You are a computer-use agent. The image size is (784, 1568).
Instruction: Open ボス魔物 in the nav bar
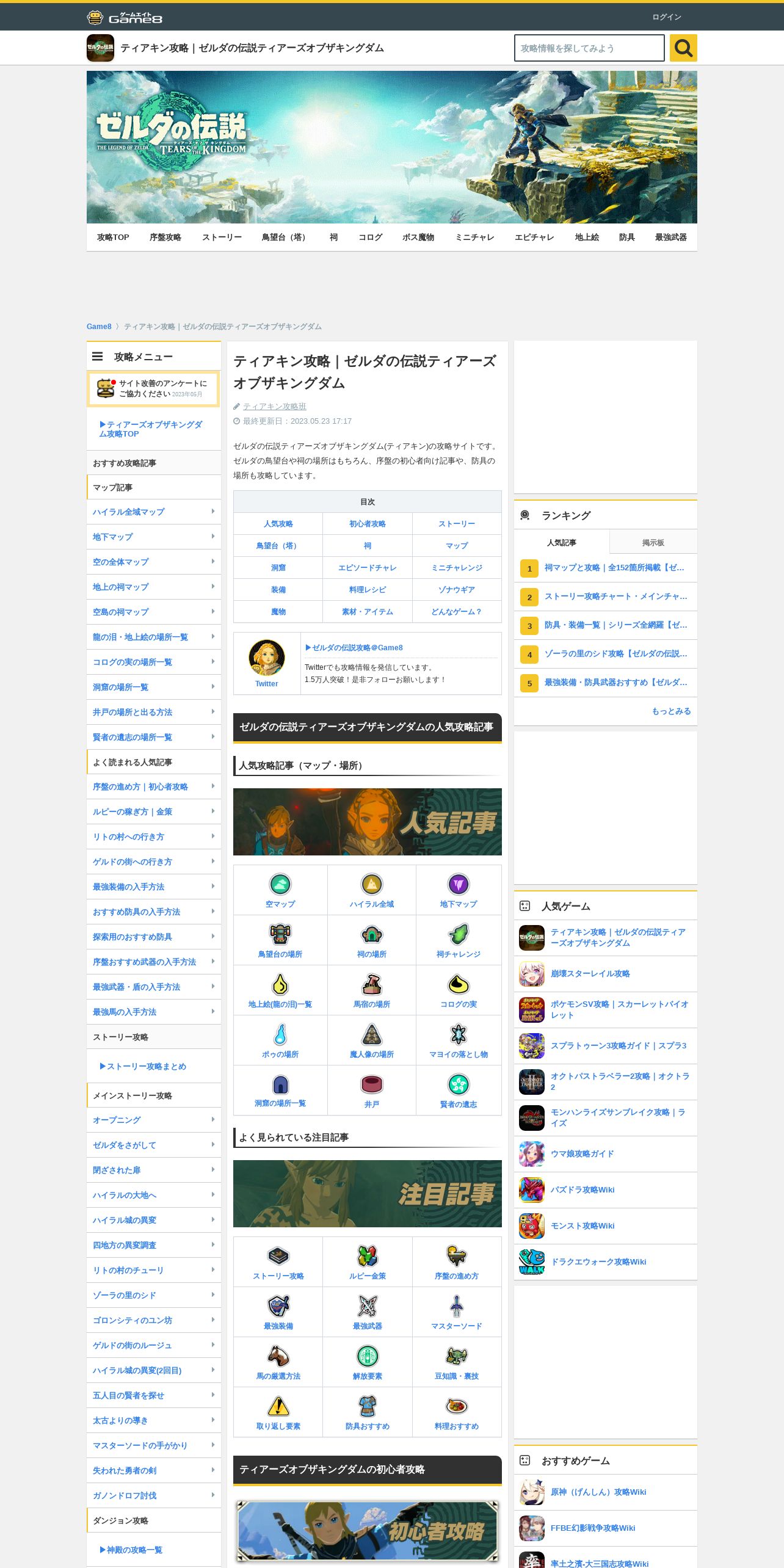coord(418,237)
